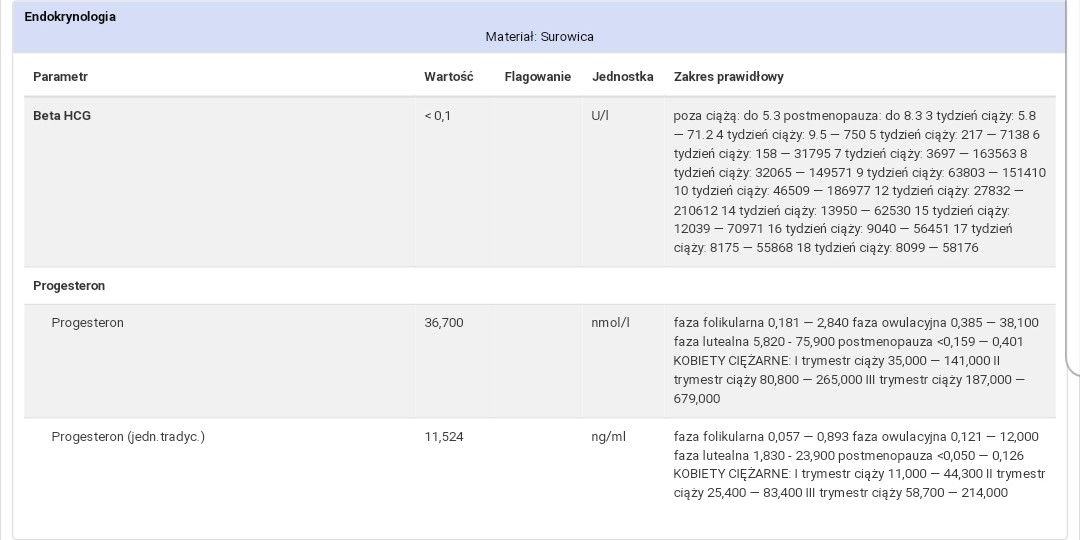Select the bold Progesteron group row

[x=69, y=286]
